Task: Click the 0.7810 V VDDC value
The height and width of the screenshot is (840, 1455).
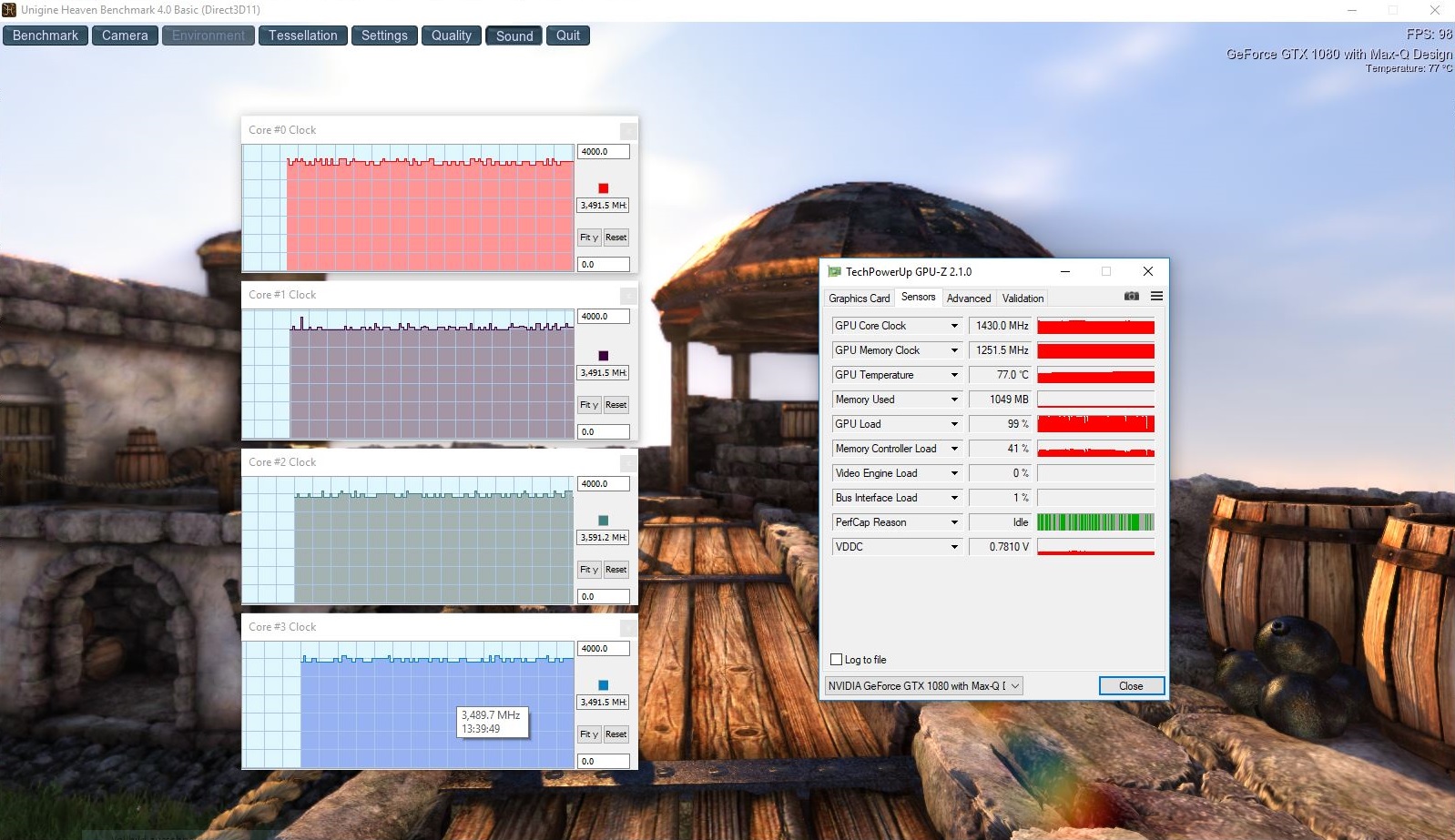Action: 1000,547
